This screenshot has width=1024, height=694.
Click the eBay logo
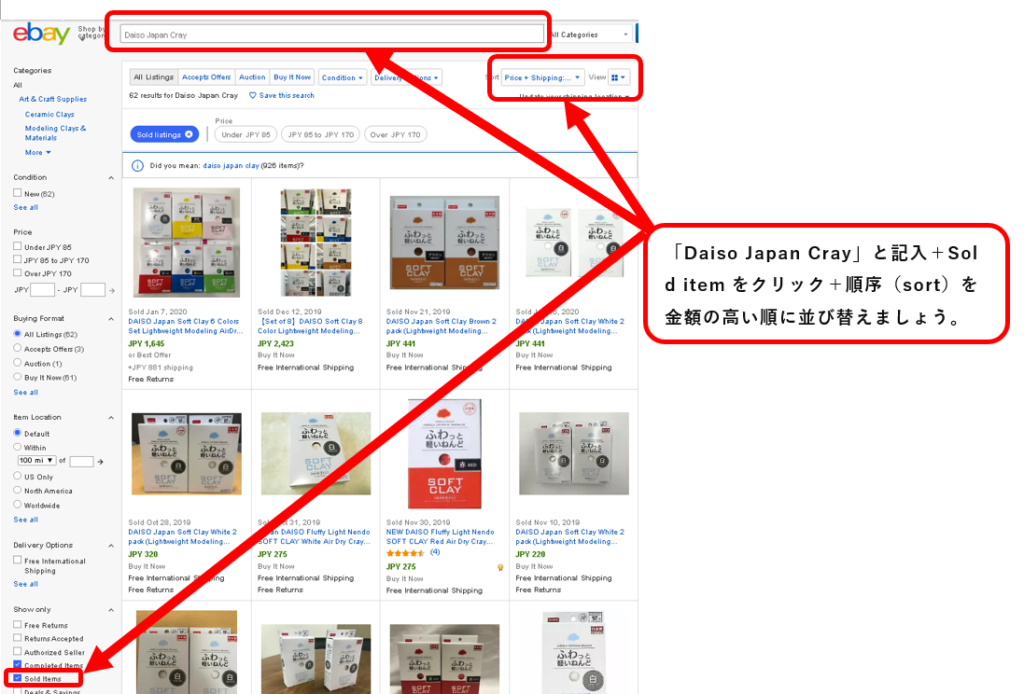[41, 33]
